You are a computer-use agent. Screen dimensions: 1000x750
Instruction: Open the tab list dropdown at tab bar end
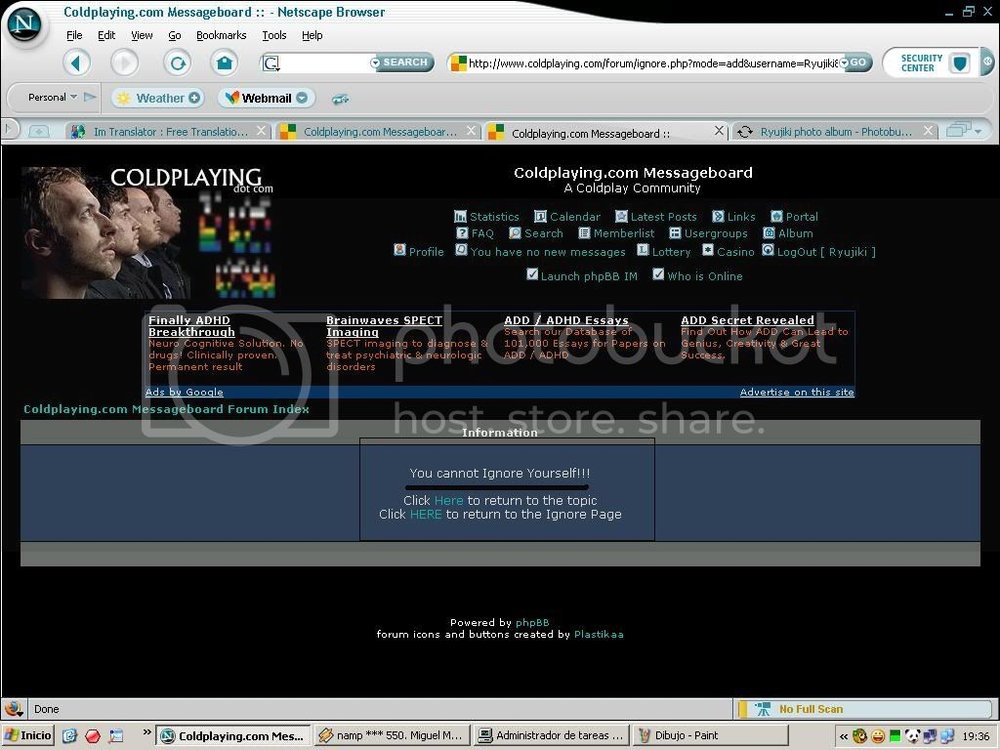pyautogui.click(x=978, y=131)
